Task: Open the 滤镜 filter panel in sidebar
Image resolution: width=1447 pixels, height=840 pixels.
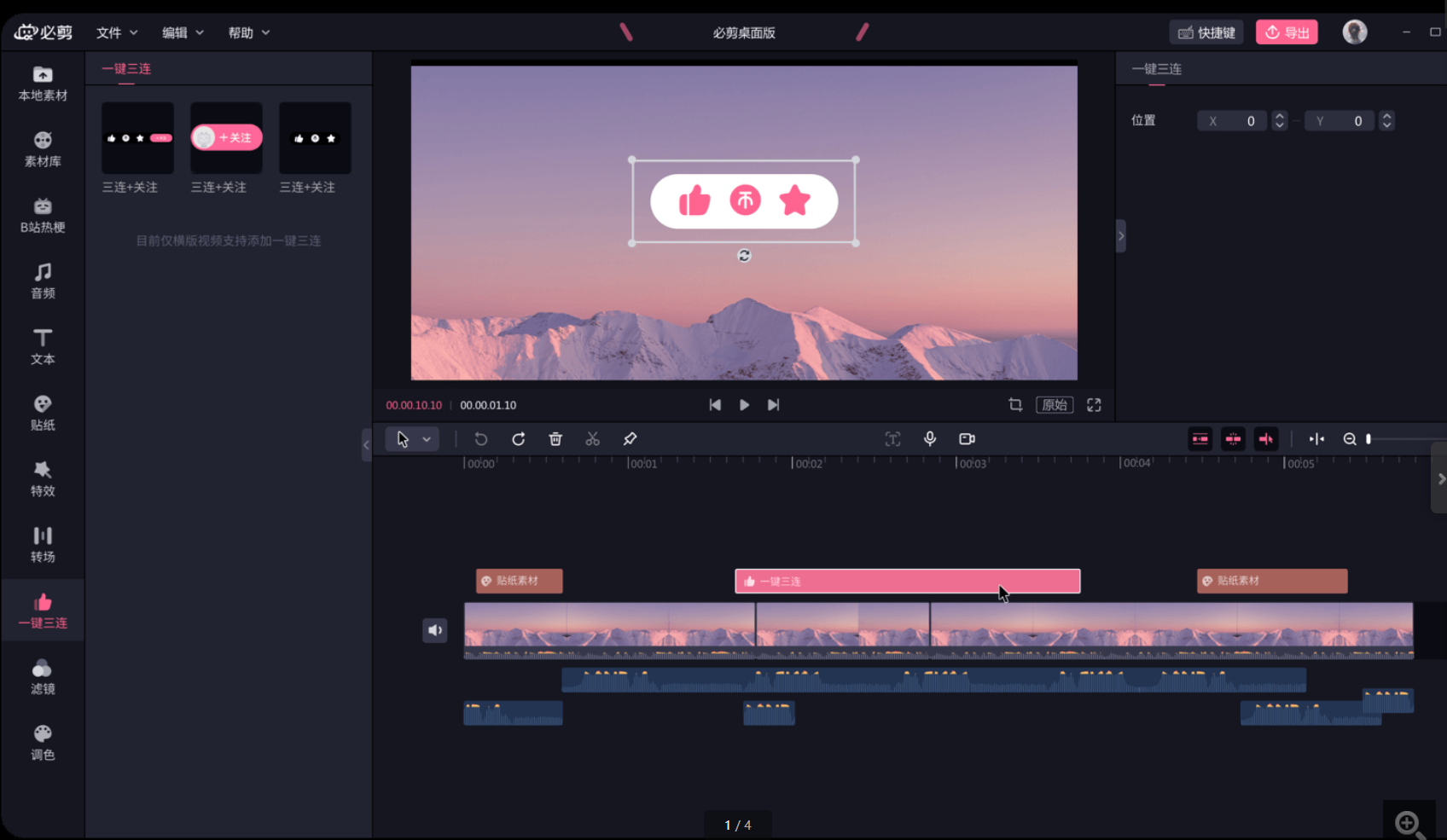Action: click(x=43, y=676)
